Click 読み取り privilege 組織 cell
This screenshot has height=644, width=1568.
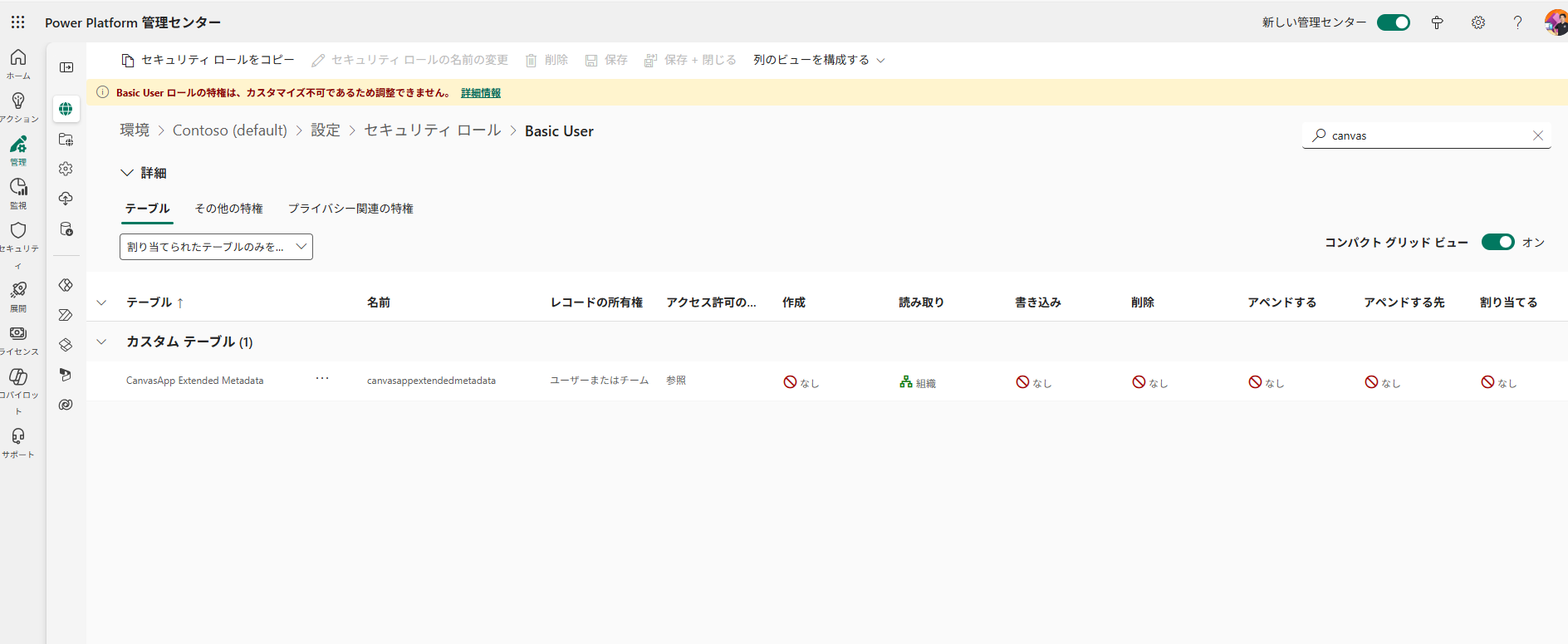click(x=917, y=382)
